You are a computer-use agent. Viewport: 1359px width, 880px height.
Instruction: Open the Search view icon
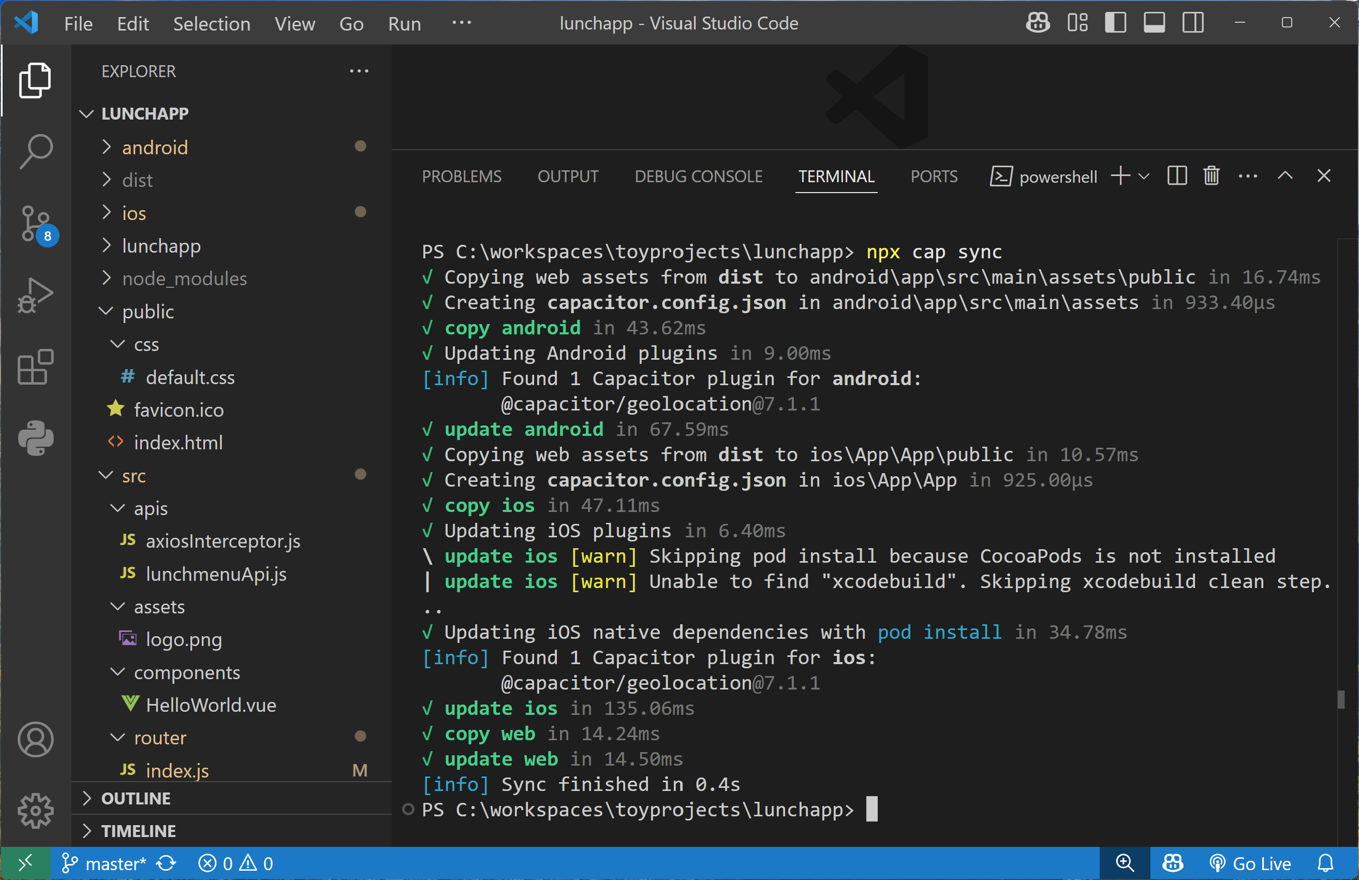pos(35,152)
